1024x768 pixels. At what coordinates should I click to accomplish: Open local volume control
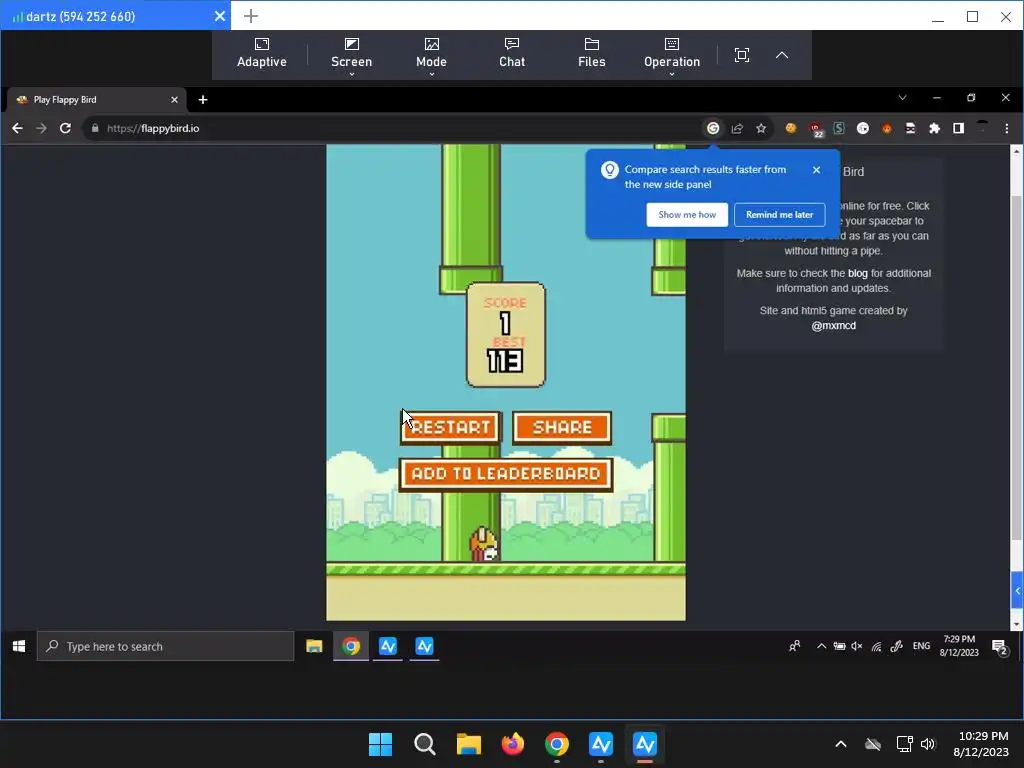click(x=927, y=744)
